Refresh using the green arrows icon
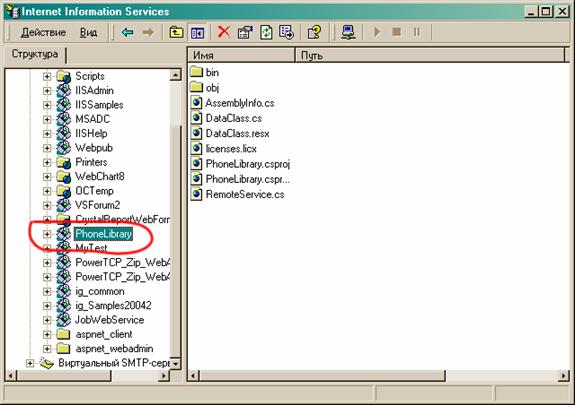Viewport: 575px width, 405px height. (266, 32)
